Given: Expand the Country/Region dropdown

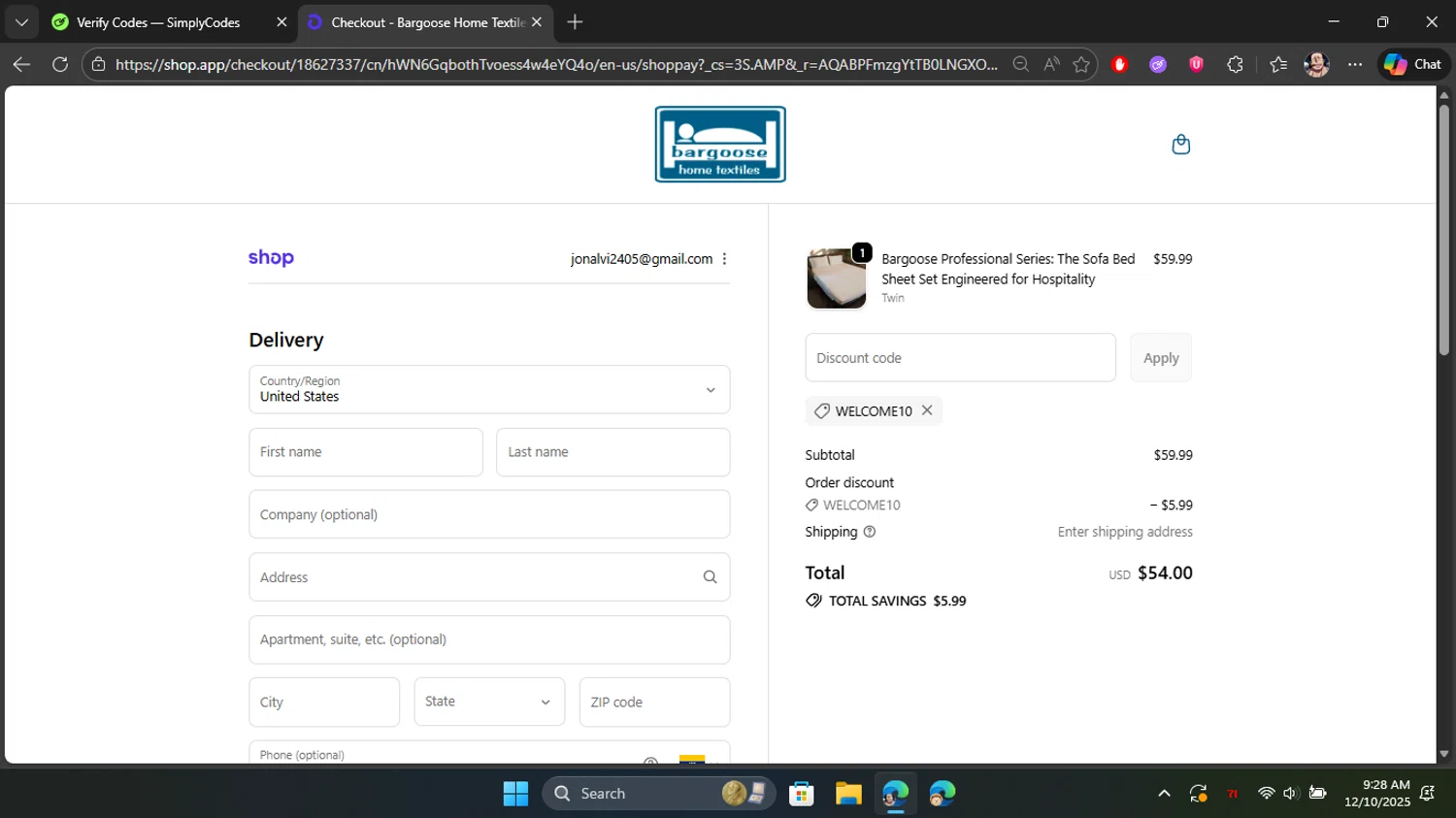Looking at the screenshot, I should pos(489,389).
